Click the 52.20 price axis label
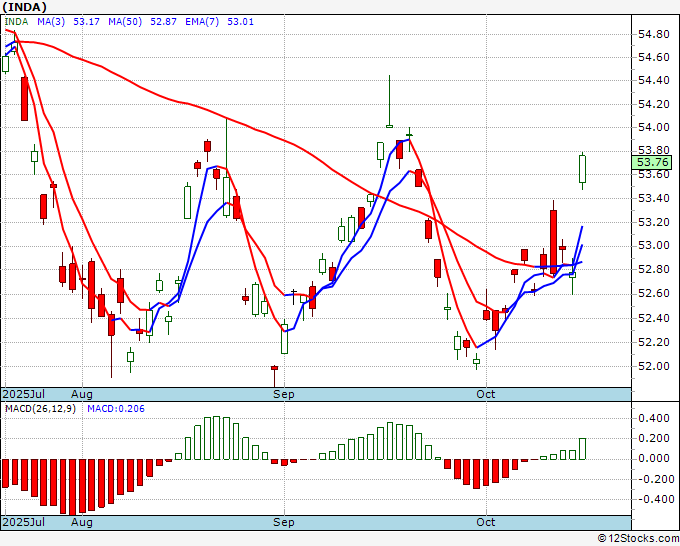The width and height of the screenshot is (680, 546). point(654,343)
